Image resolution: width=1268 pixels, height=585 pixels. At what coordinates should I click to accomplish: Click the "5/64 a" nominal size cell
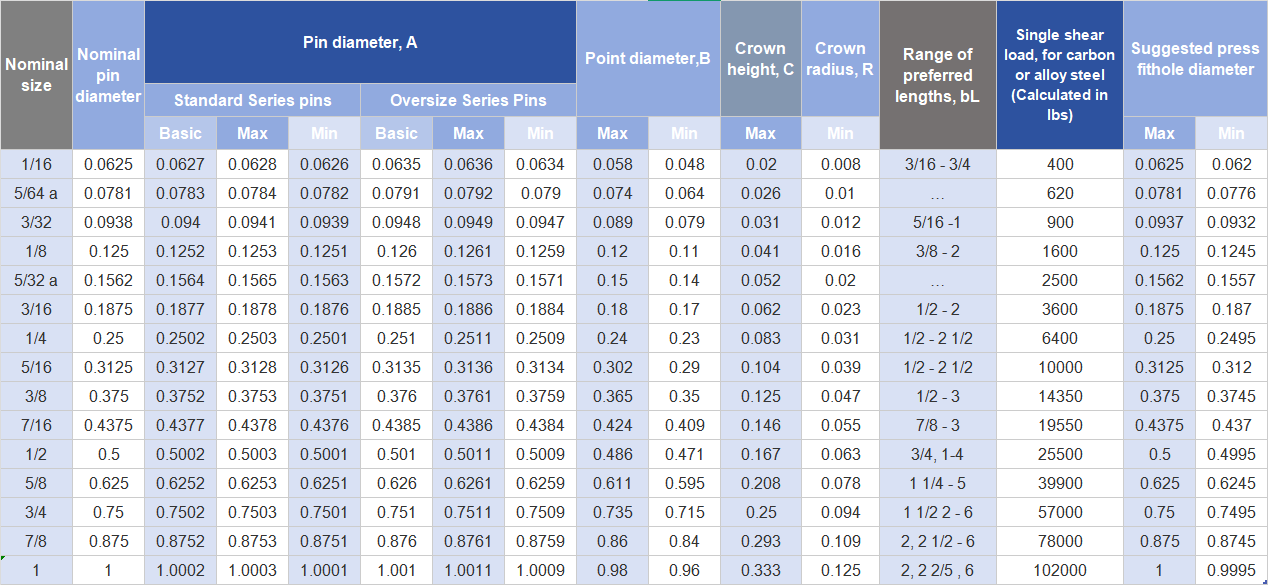point(36,193)
